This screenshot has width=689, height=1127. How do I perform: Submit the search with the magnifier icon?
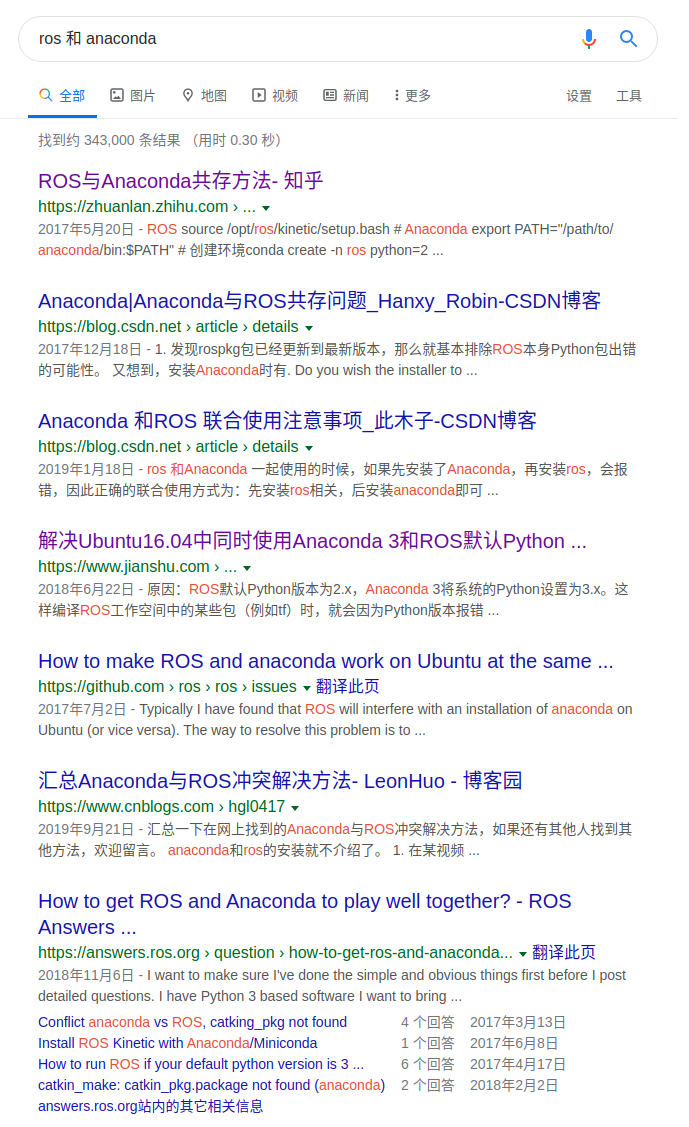click(629, 39)
